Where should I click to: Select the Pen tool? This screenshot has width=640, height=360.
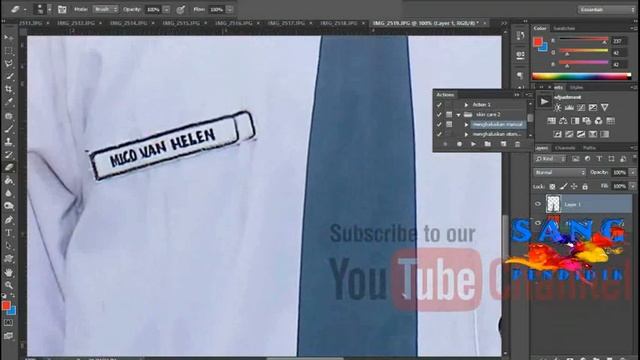(8, 220)
